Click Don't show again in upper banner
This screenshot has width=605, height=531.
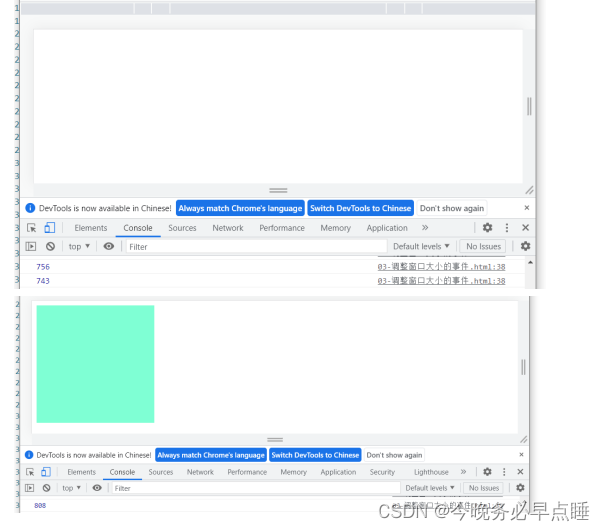point(452,208)
